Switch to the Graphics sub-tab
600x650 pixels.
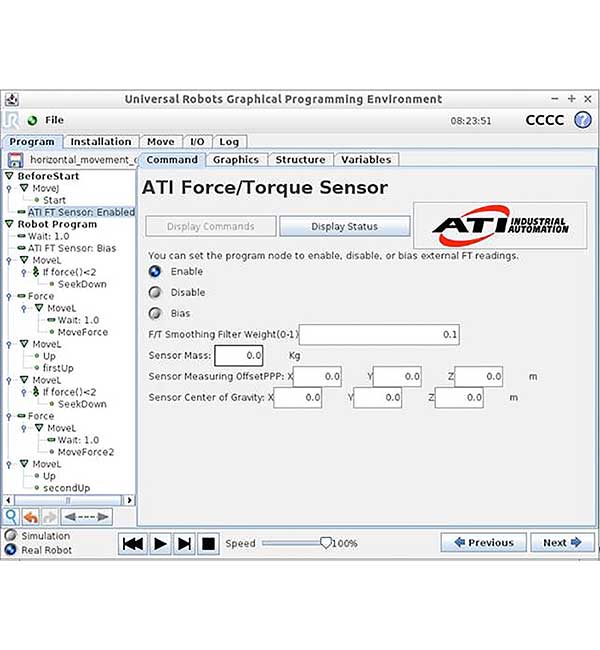[x=236, y=160]
